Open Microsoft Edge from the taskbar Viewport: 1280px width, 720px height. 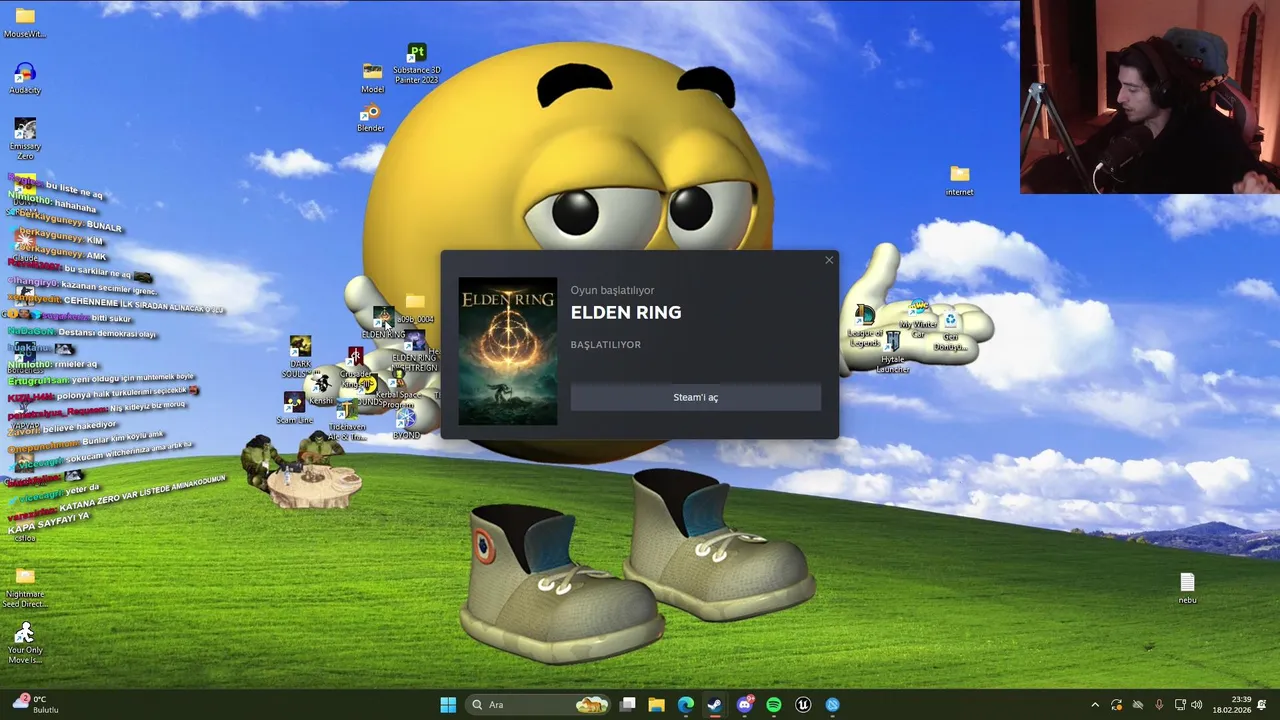[x=685, y=705]
